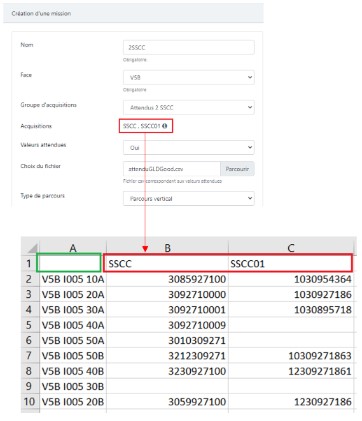Click cell value 1030927186
The width and height of the screenshot is (362, 421).
click(291, 294)
